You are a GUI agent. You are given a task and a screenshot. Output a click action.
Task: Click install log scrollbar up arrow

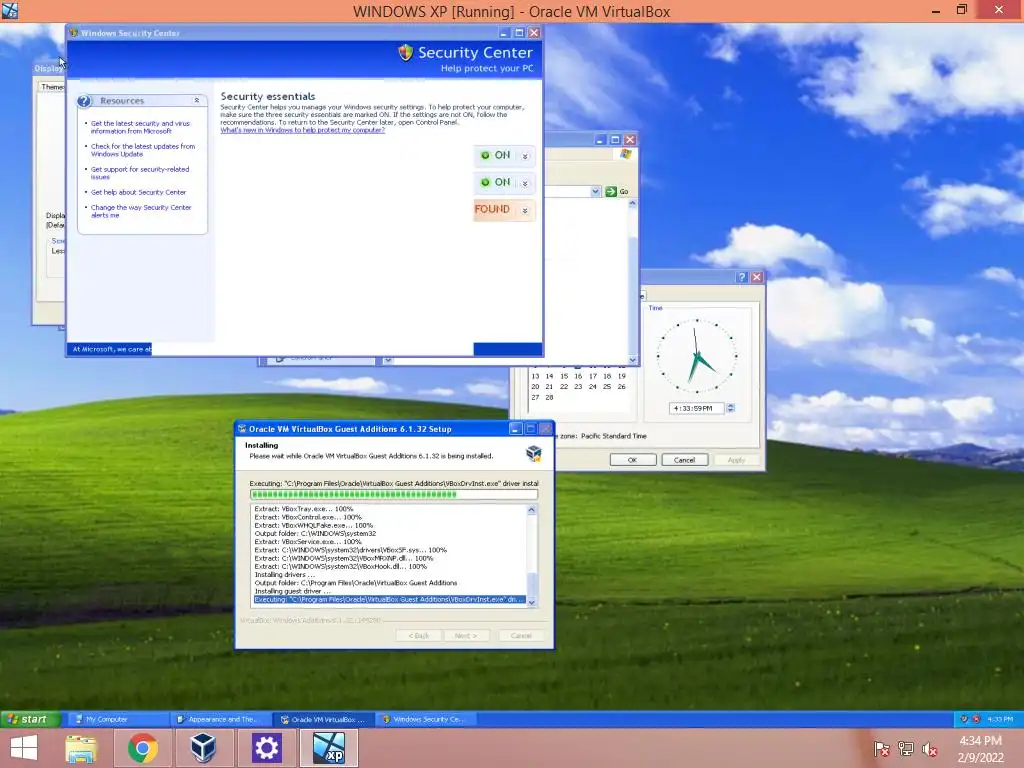coord(532,509)
